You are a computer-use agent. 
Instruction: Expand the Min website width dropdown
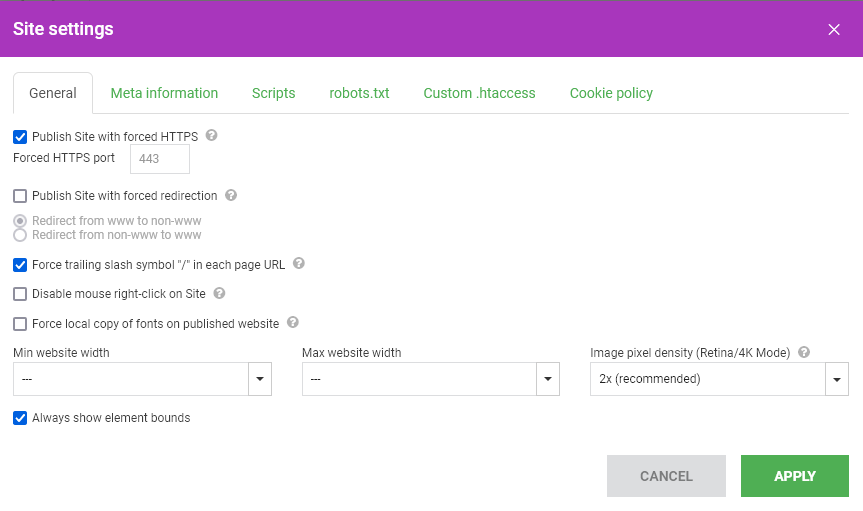[x=143, y=379]
